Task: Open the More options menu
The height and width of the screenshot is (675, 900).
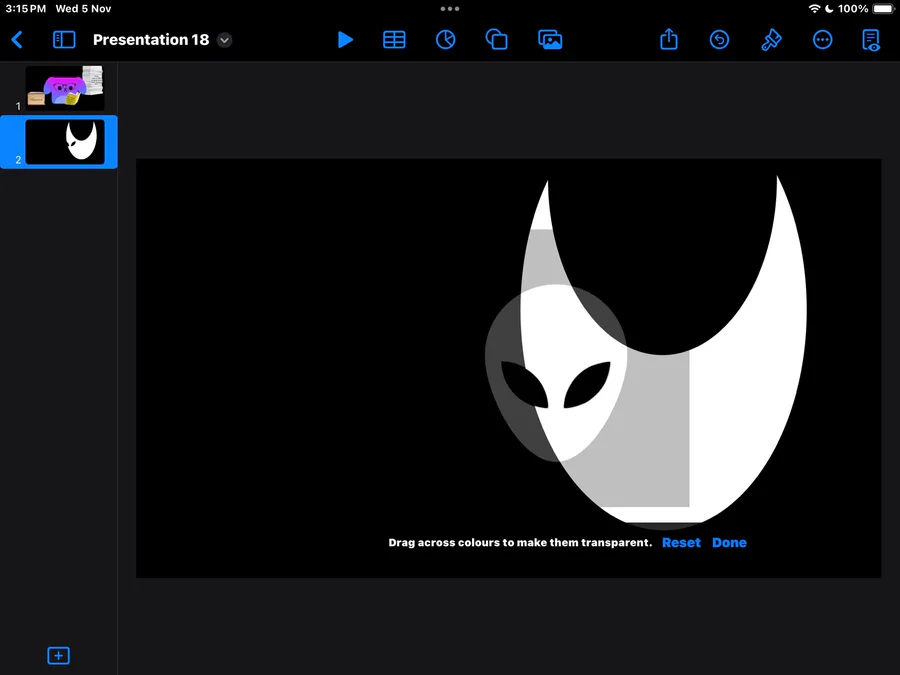Action: [823, 40]
